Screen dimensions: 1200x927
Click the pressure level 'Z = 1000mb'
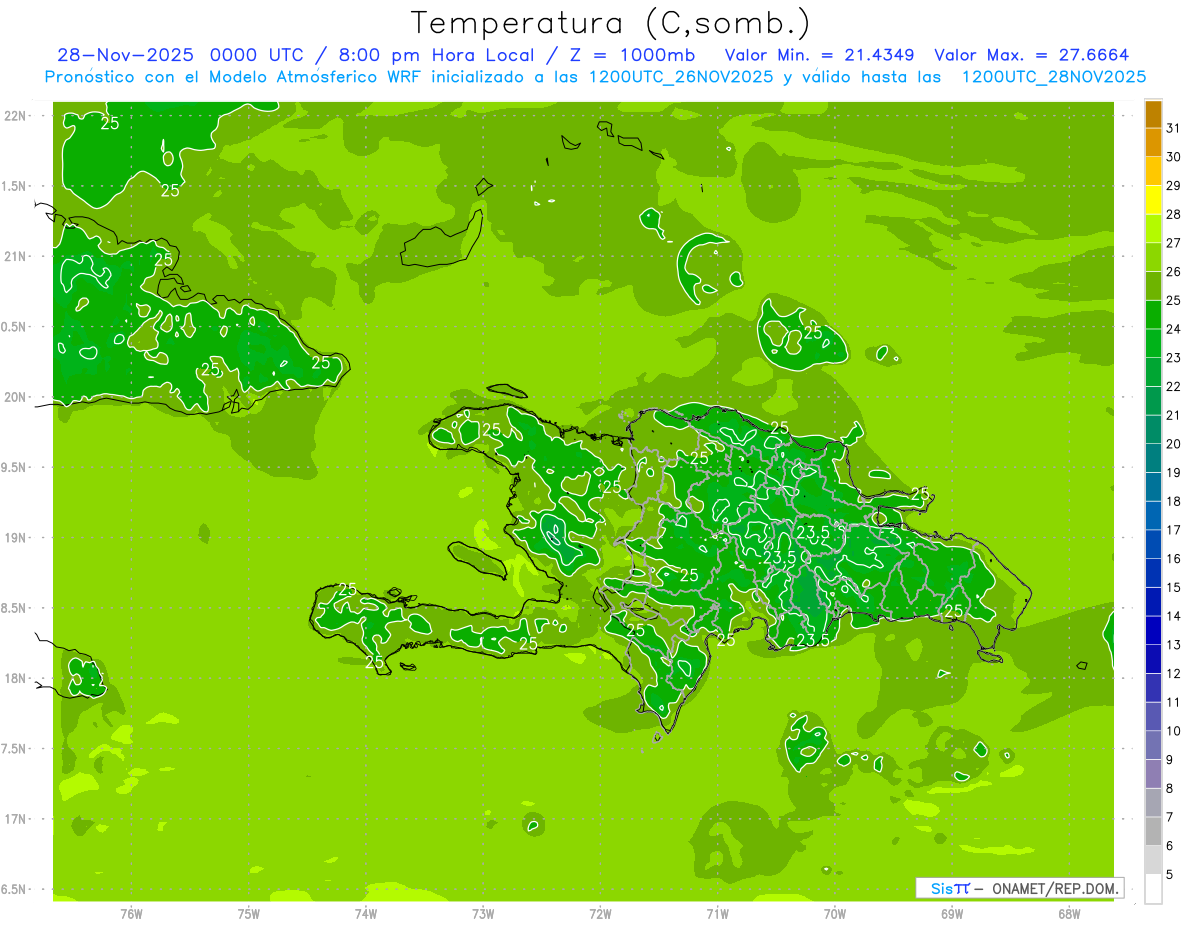point(632,55)
